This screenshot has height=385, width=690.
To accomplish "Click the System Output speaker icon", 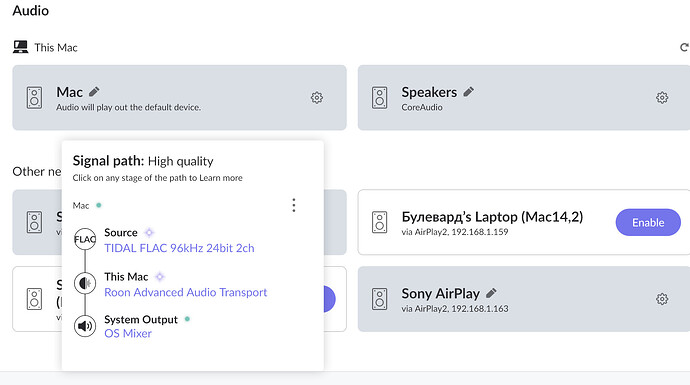I will click(x=85, y=326).
